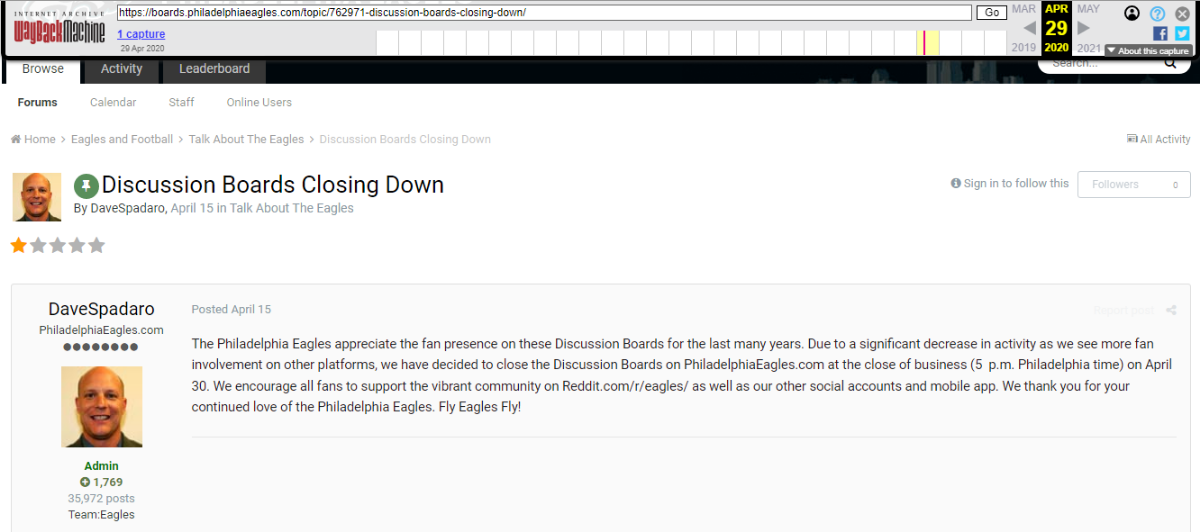Switch to the Activity tab
1200x532 pixels.
[x=121, y=69]
